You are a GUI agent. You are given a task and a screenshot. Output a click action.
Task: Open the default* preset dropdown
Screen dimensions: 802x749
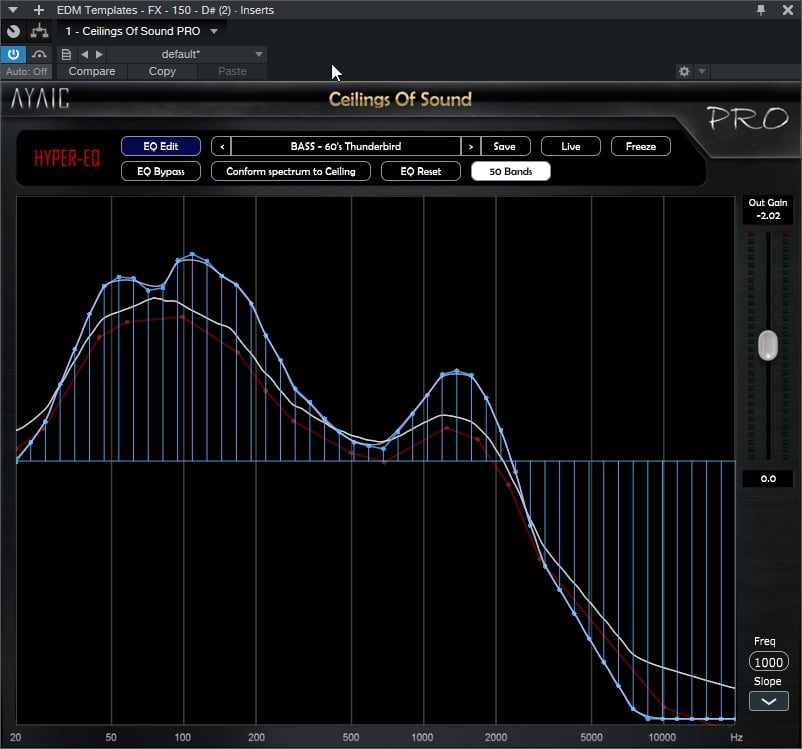pos(187,54)
